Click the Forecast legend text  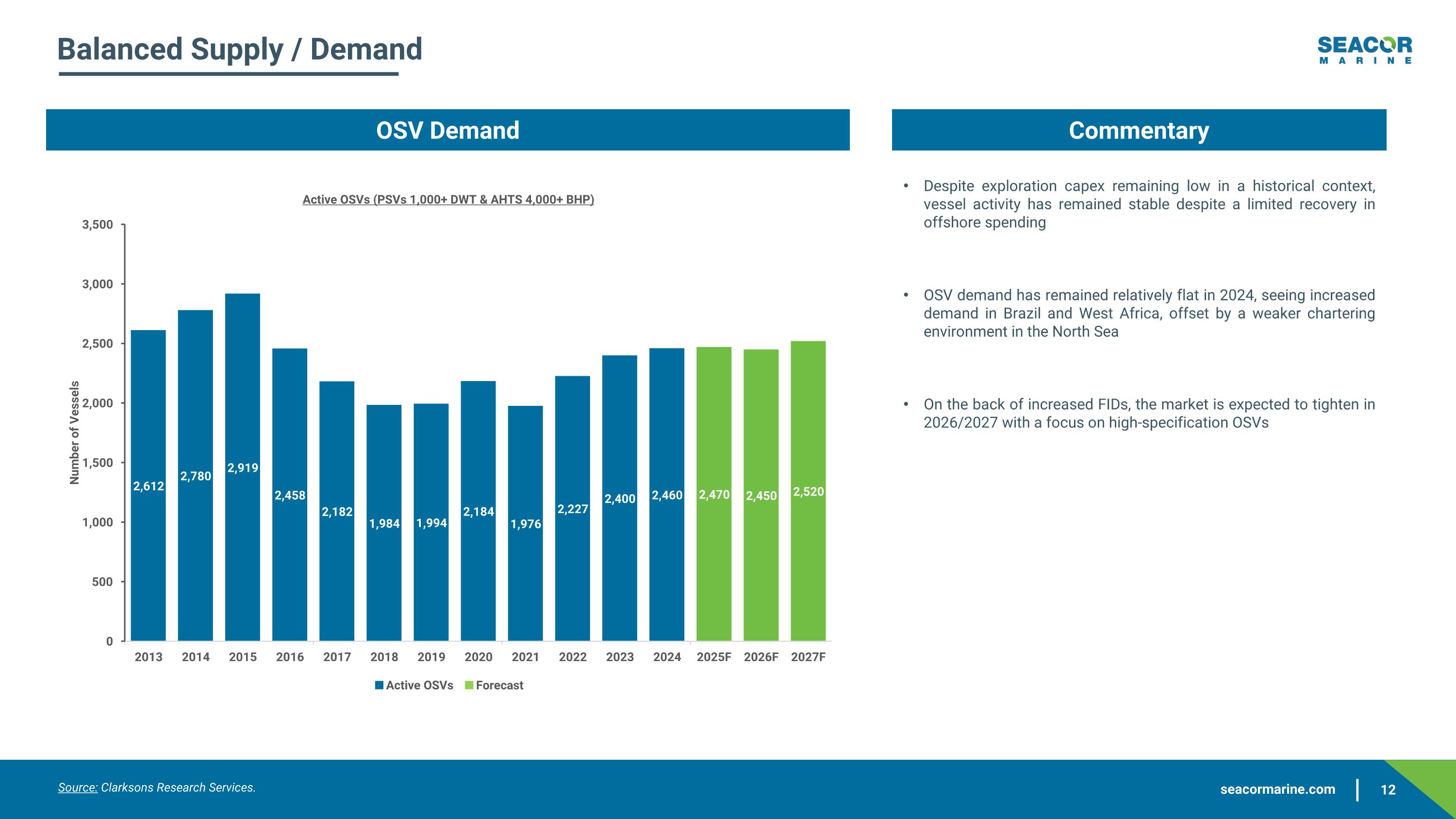(500, 685)
